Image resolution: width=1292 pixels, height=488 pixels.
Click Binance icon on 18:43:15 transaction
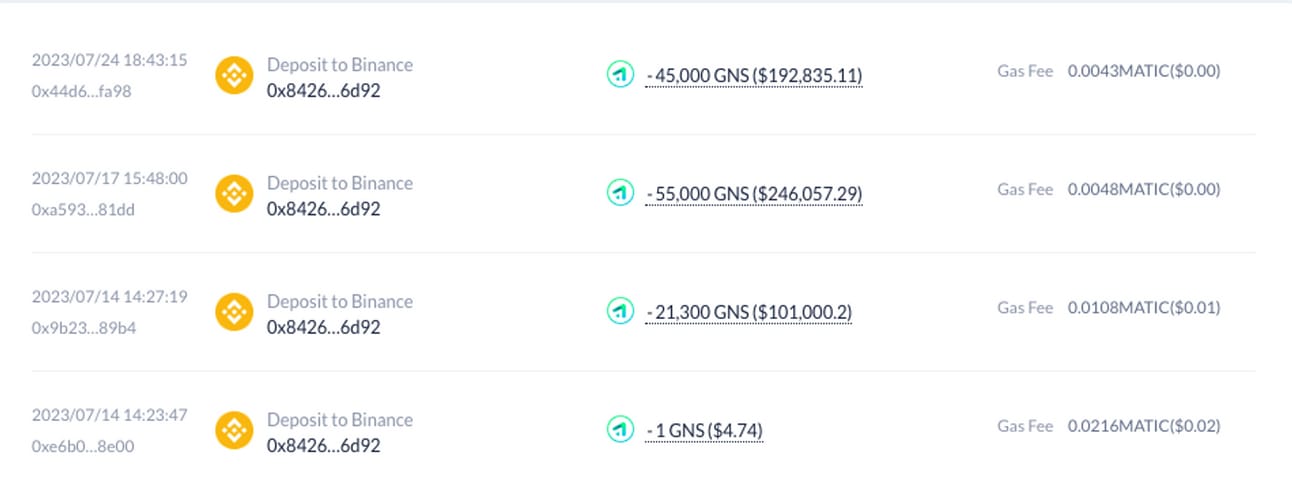(x=234, y=76)
